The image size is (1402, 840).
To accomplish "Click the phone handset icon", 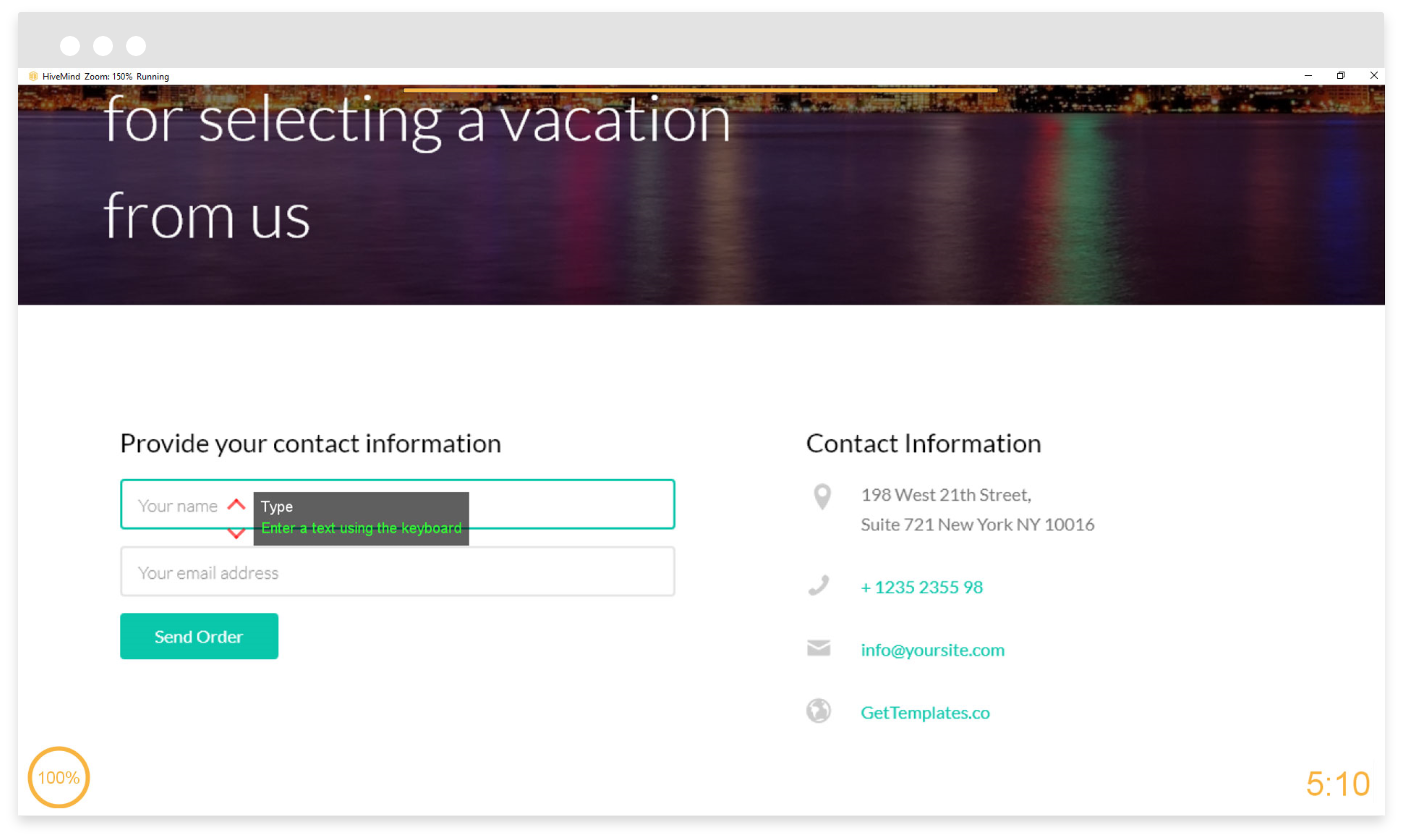I will [x=819, y=585].
